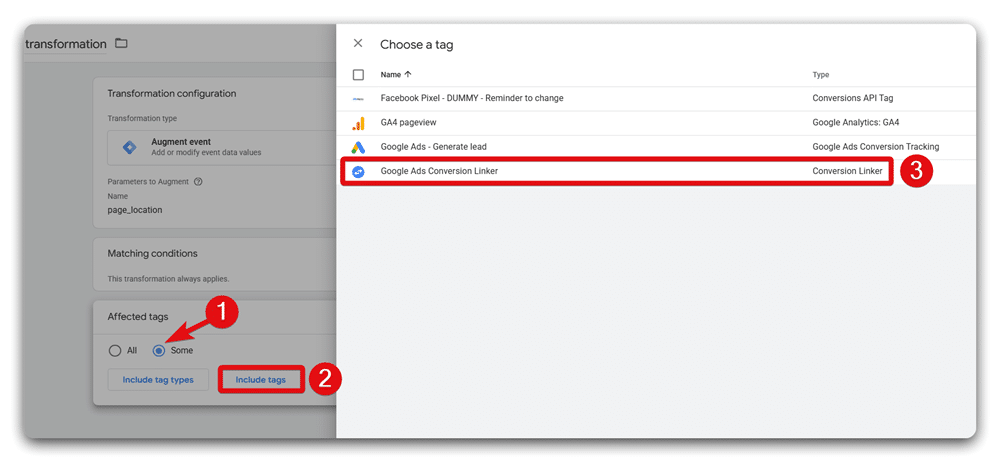
Task: Open folder icon next to transformation name
Action: tap(121, 44)
